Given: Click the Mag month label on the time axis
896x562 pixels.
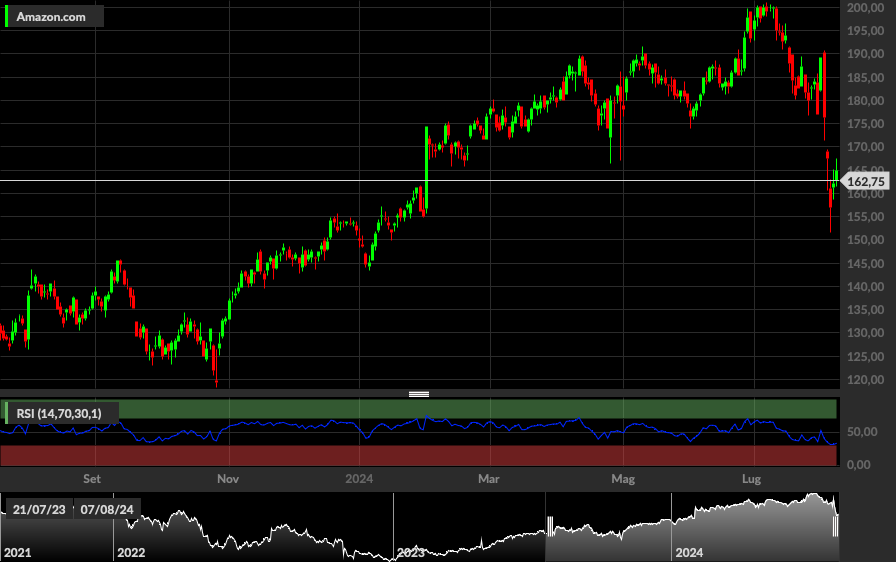Looking at the screenshot, I should pos(623,479).
